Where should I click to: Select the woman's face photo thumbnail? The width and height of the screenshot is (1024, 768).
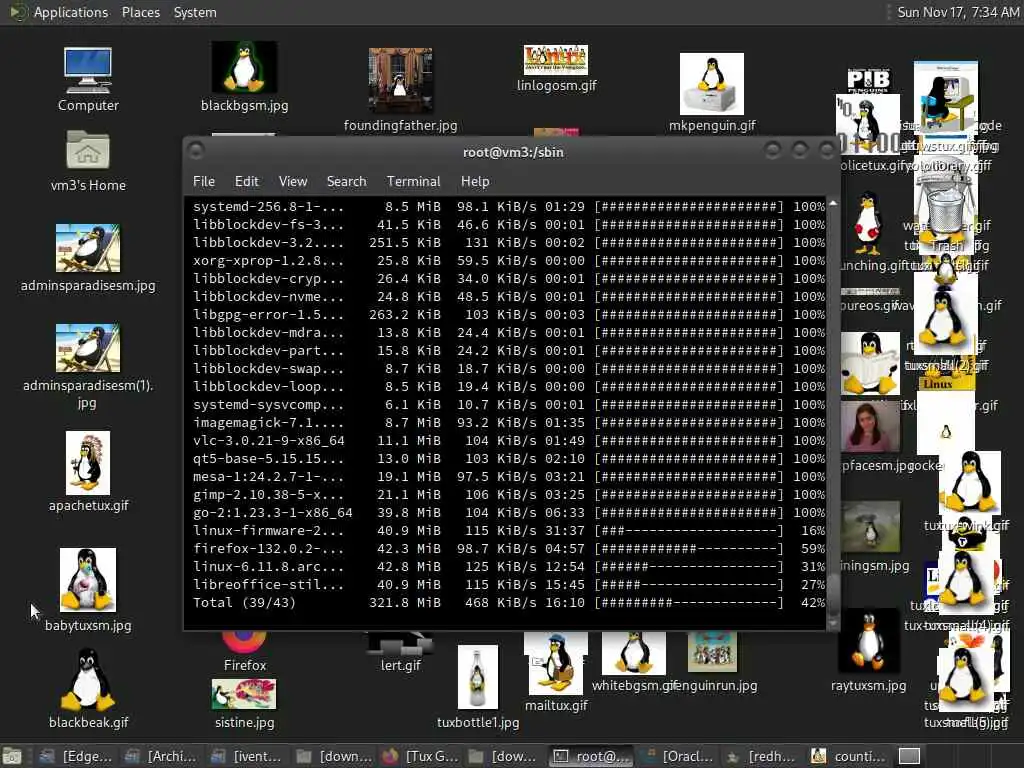[869, 426]
